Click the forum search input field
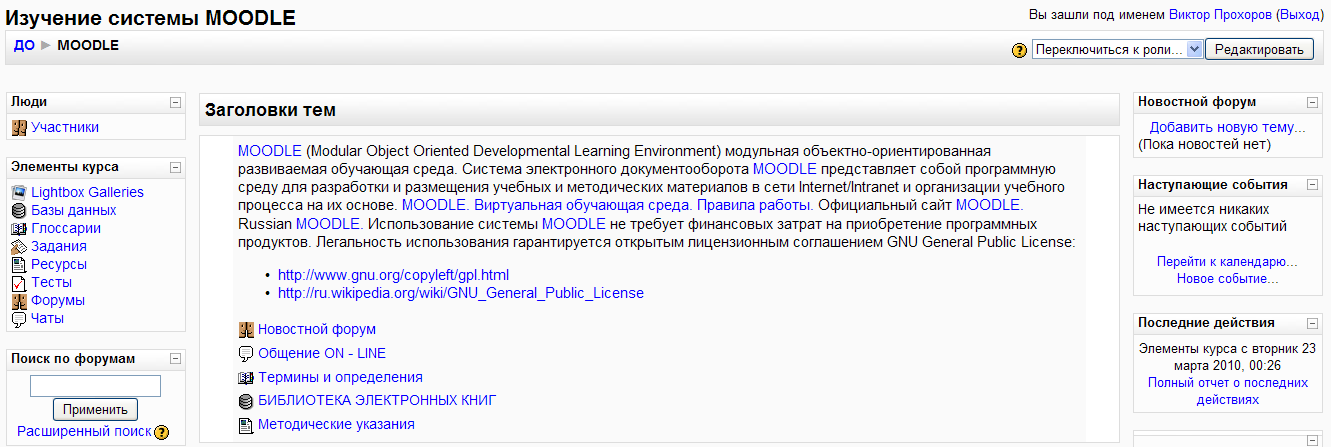 [95, 386]
